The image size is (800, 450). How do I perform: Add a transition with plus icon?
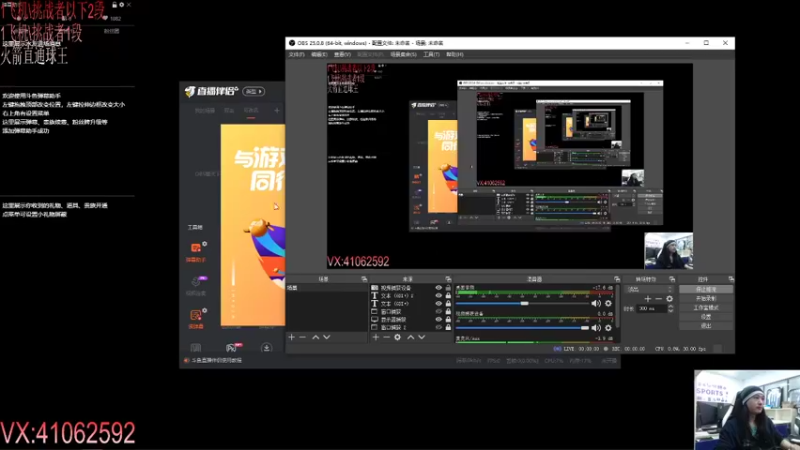(647, 299)
